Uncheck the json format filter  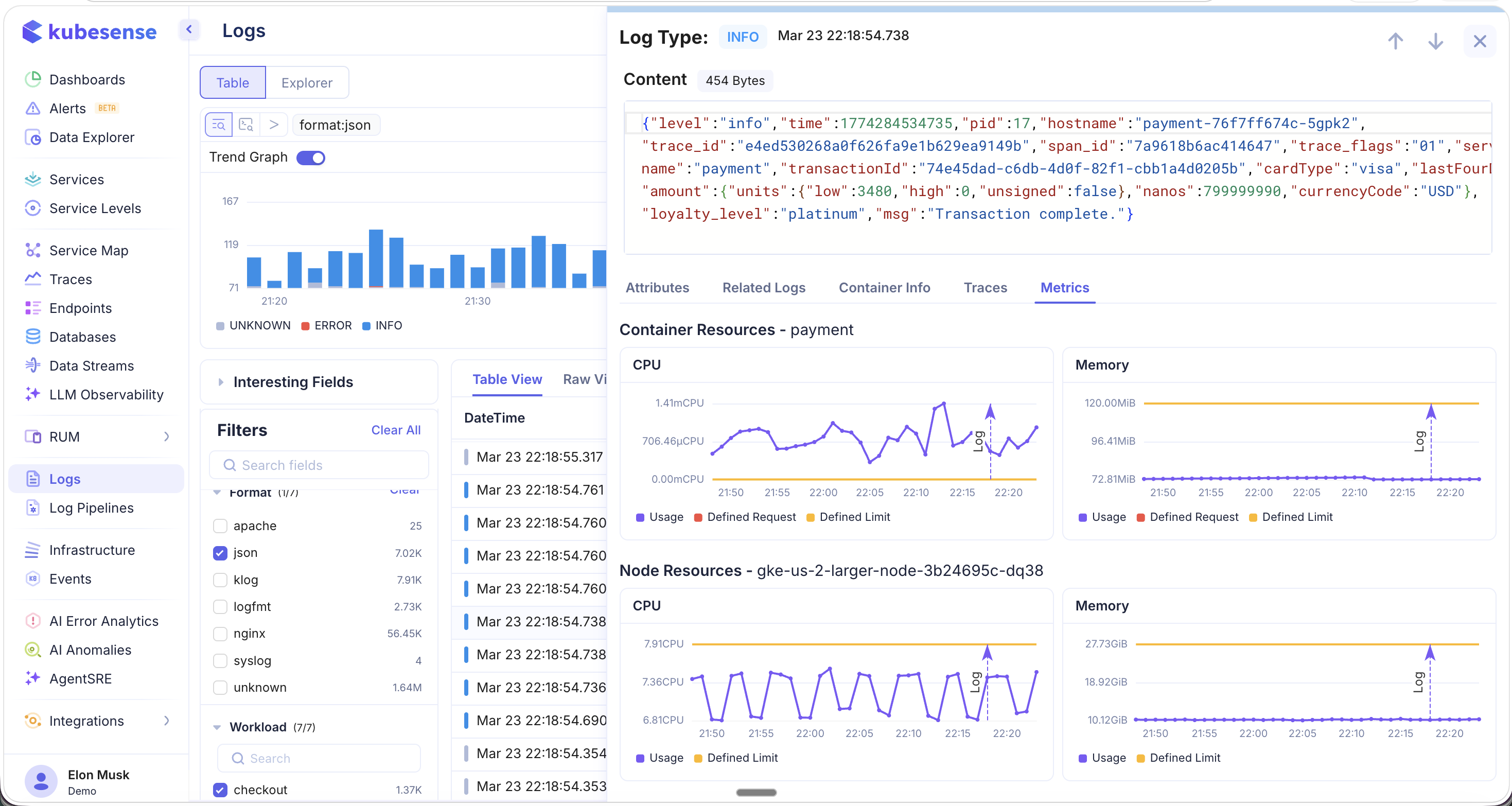tap(220, 552)
